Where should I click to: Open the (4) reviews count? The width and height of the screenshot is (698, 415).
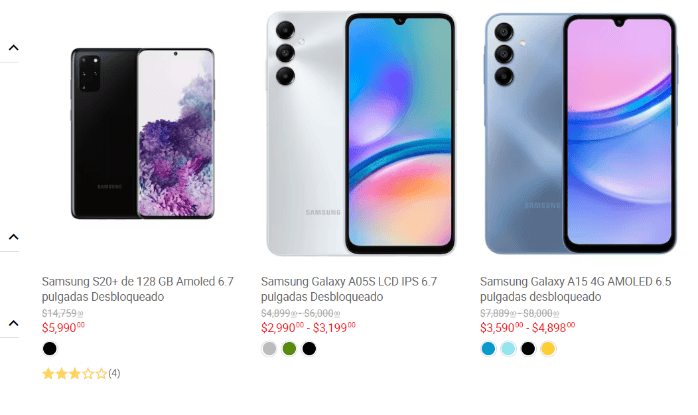[x=114, y=373]
